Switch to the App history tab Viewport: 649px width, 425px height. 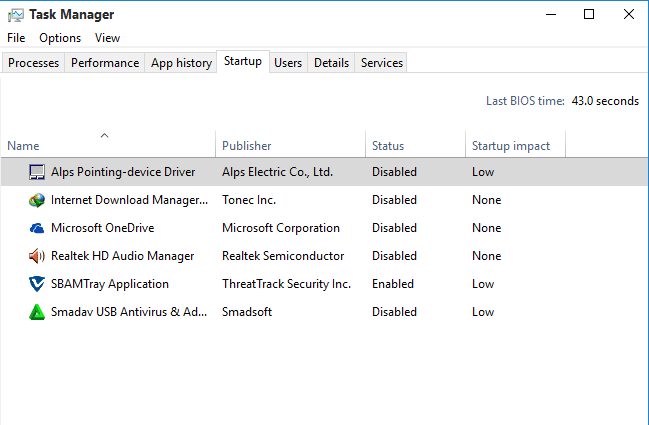click(181, 63)
